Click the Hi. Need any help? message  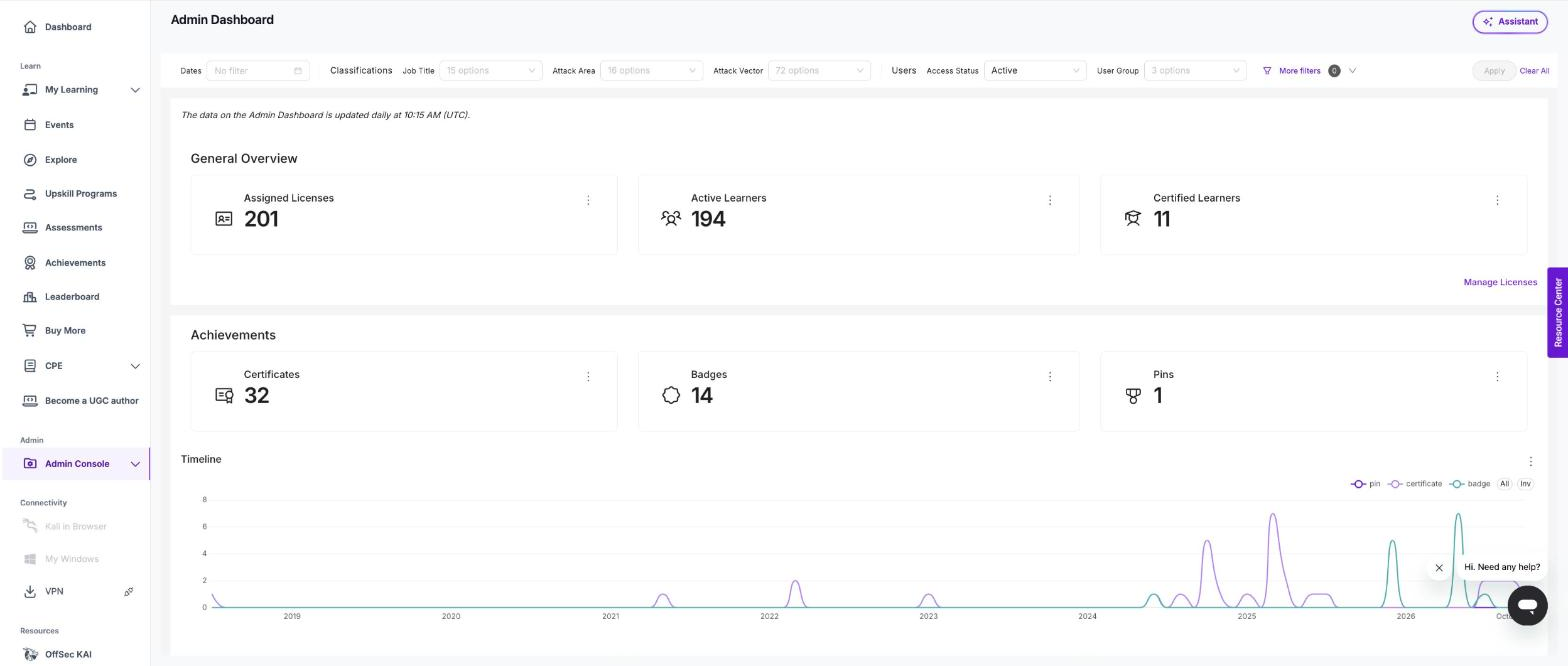1502,567
